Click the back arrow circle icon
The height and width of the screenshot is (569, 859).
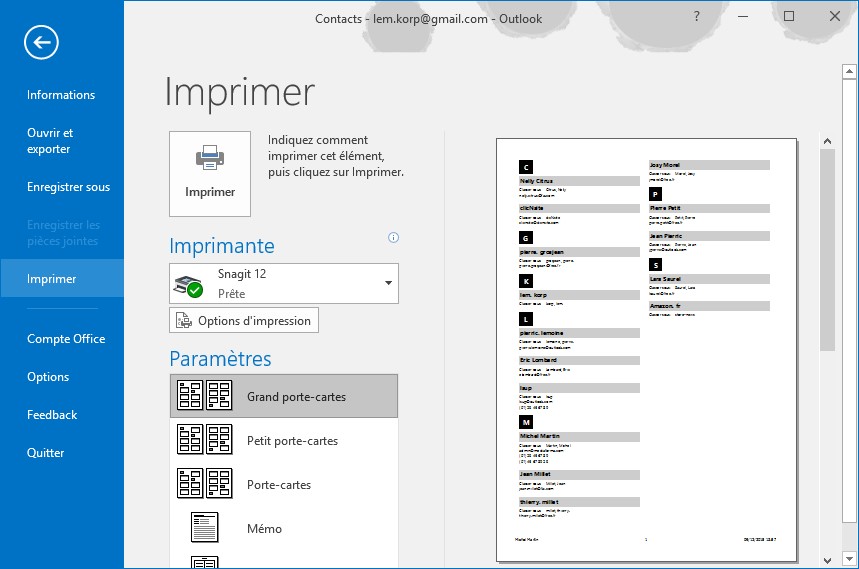42,41
